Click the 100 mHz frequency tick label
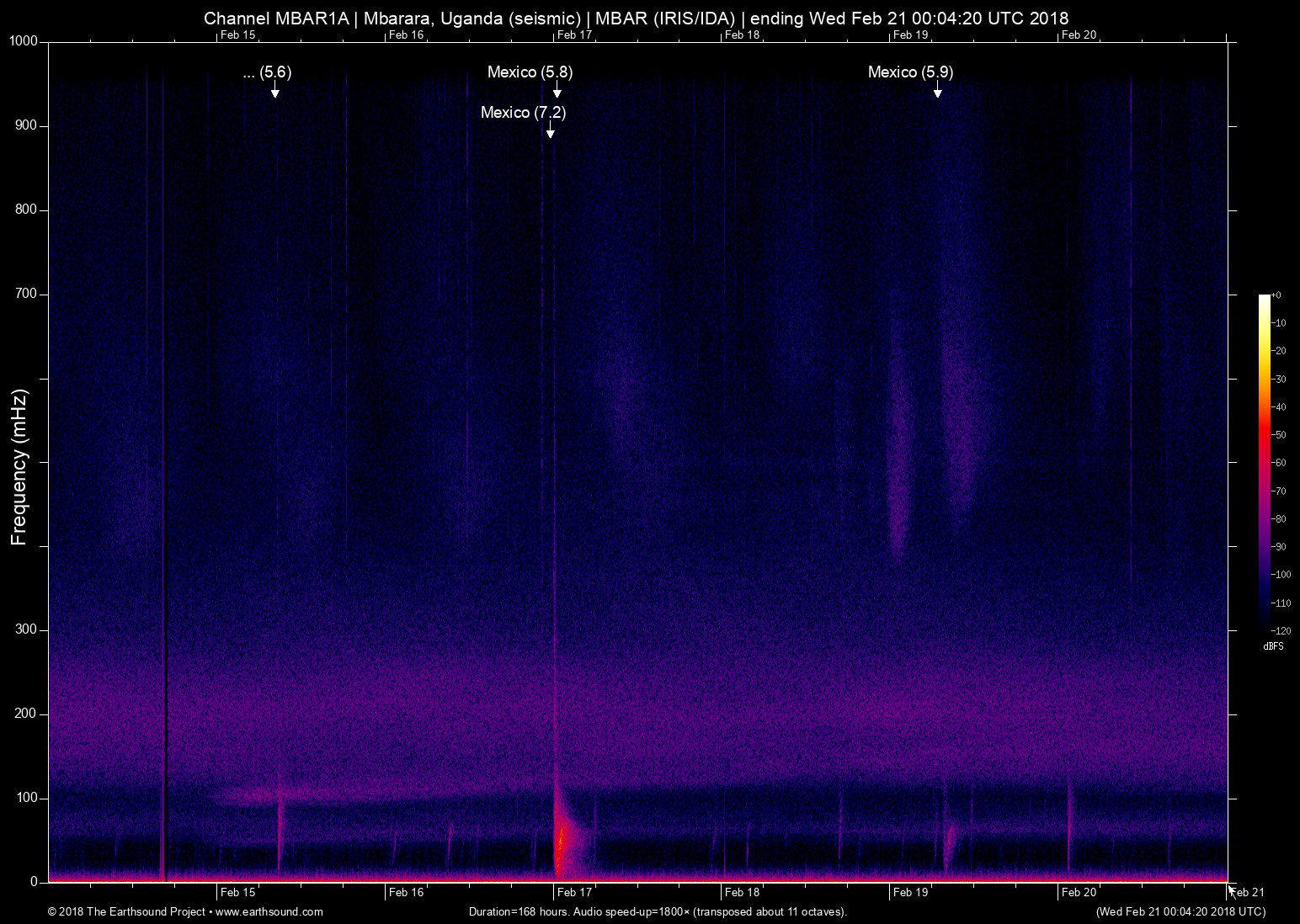 point(27,796)
